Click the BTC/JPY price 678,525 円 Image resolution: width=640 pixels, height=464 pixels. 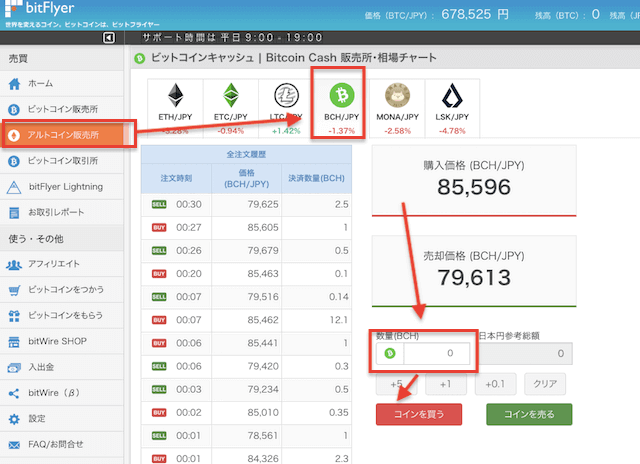click(x=475, y=15)
